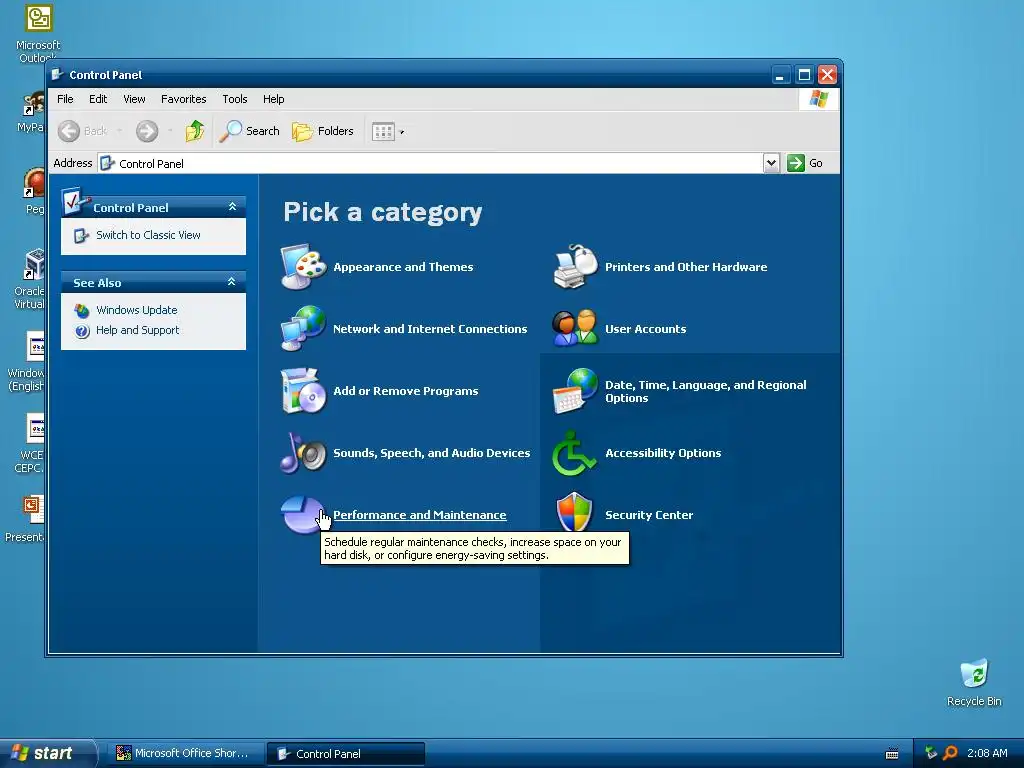Open the Accessibility Options link text
This screenshot has height=768, width=1024.
(x=663, y=453)
